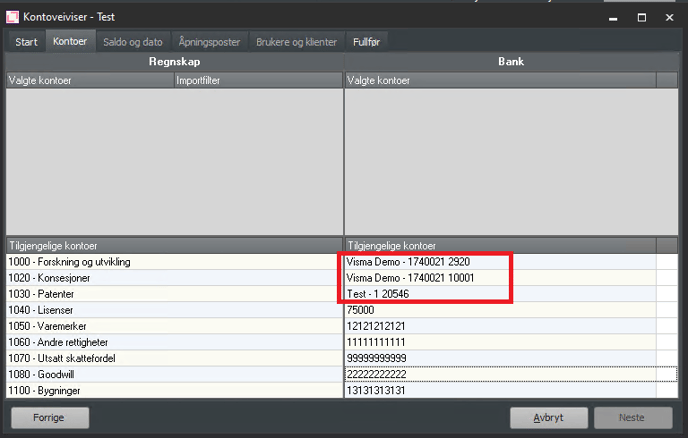Select bank account 75000
The image size is (688, 438).
click(x=361, y=310)
